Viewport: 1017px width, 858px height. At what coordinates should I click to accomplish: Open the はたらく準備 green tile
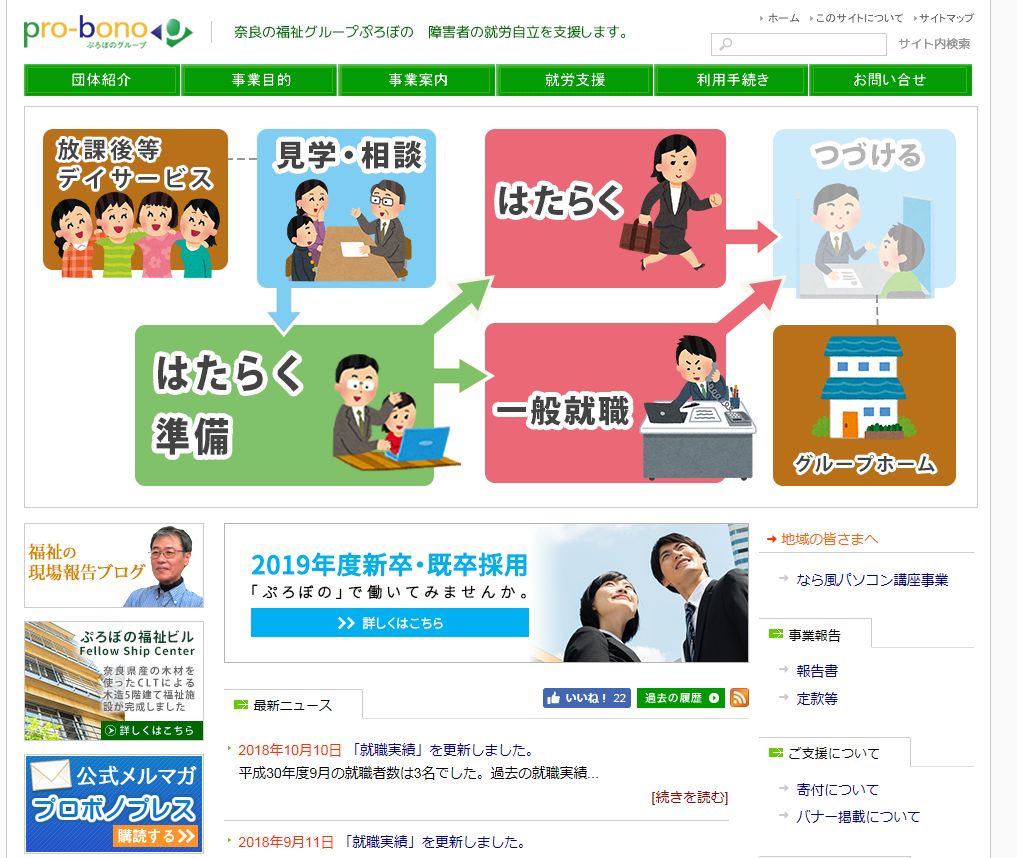(285, 405)
